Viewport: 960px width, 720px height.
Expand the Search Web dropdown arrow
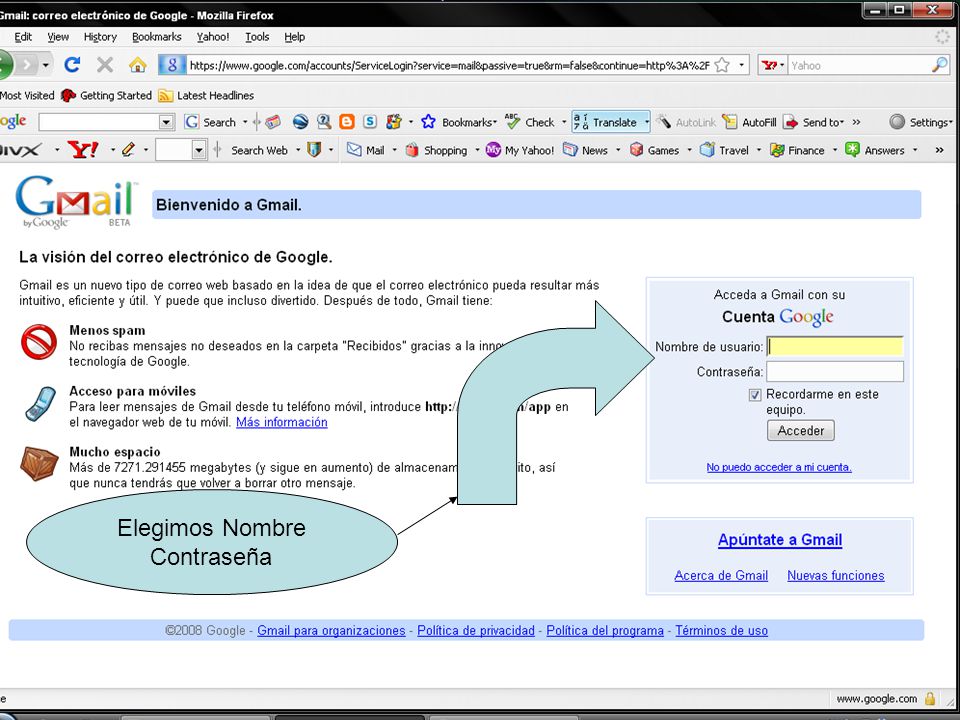coord(298,150)
